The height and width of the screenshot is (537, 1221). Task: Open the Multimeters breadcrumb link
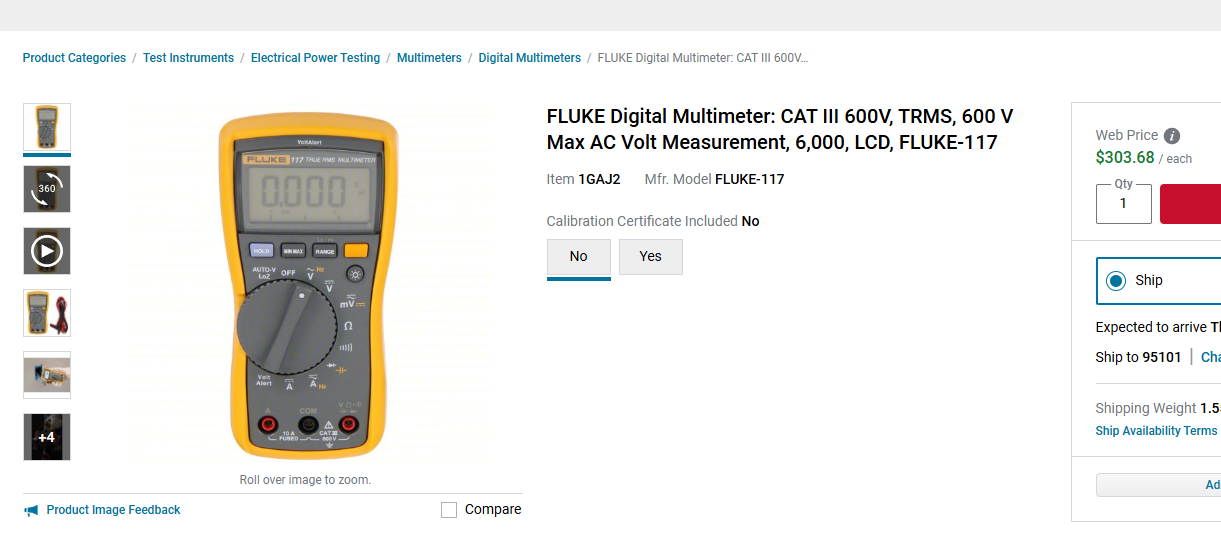pyautogui.click(x=429, y=58)
